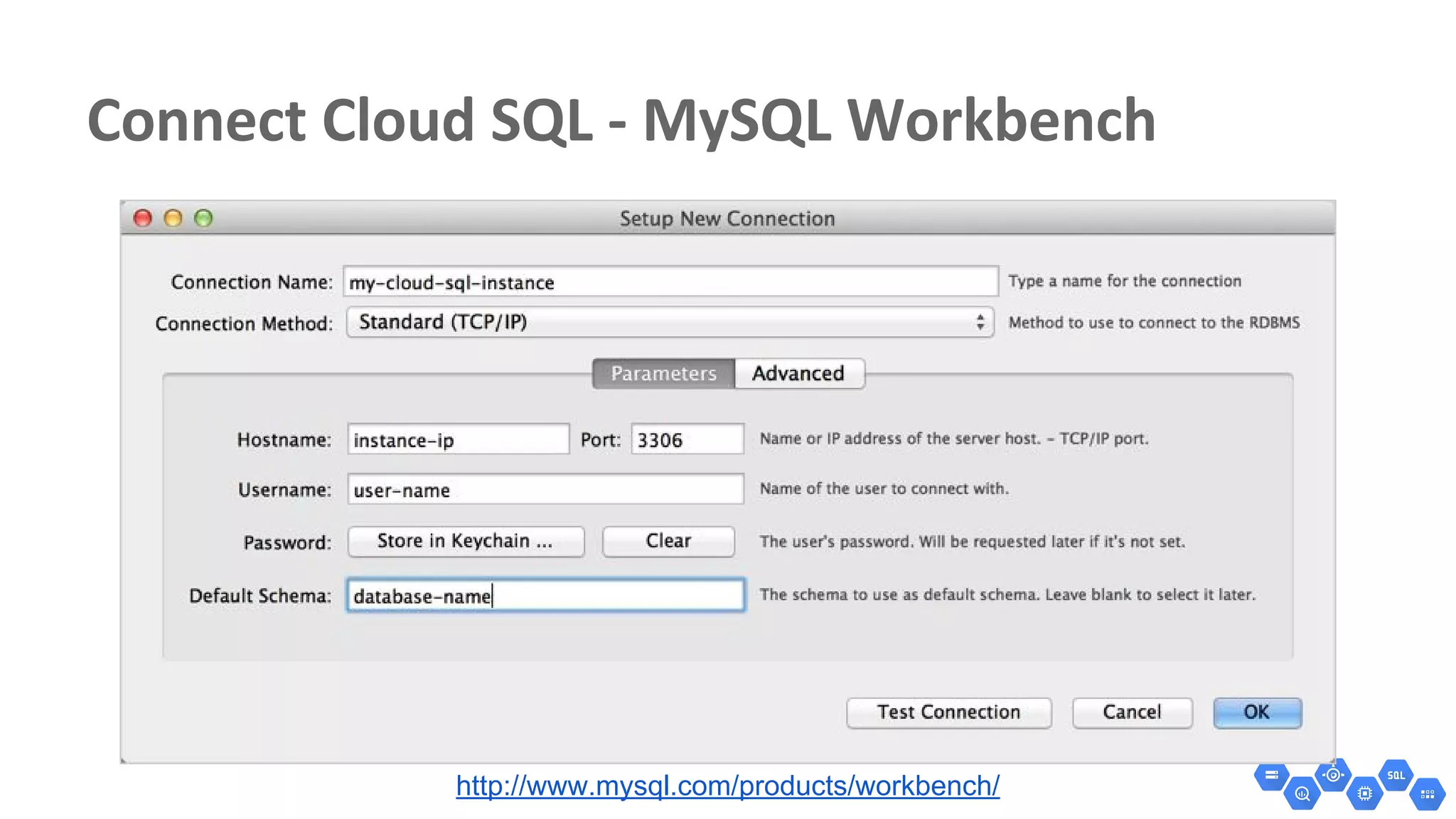Open the Connection Method dropdown
The height and width of the screenshot is (819, 1456).
[x=670, y=322]
